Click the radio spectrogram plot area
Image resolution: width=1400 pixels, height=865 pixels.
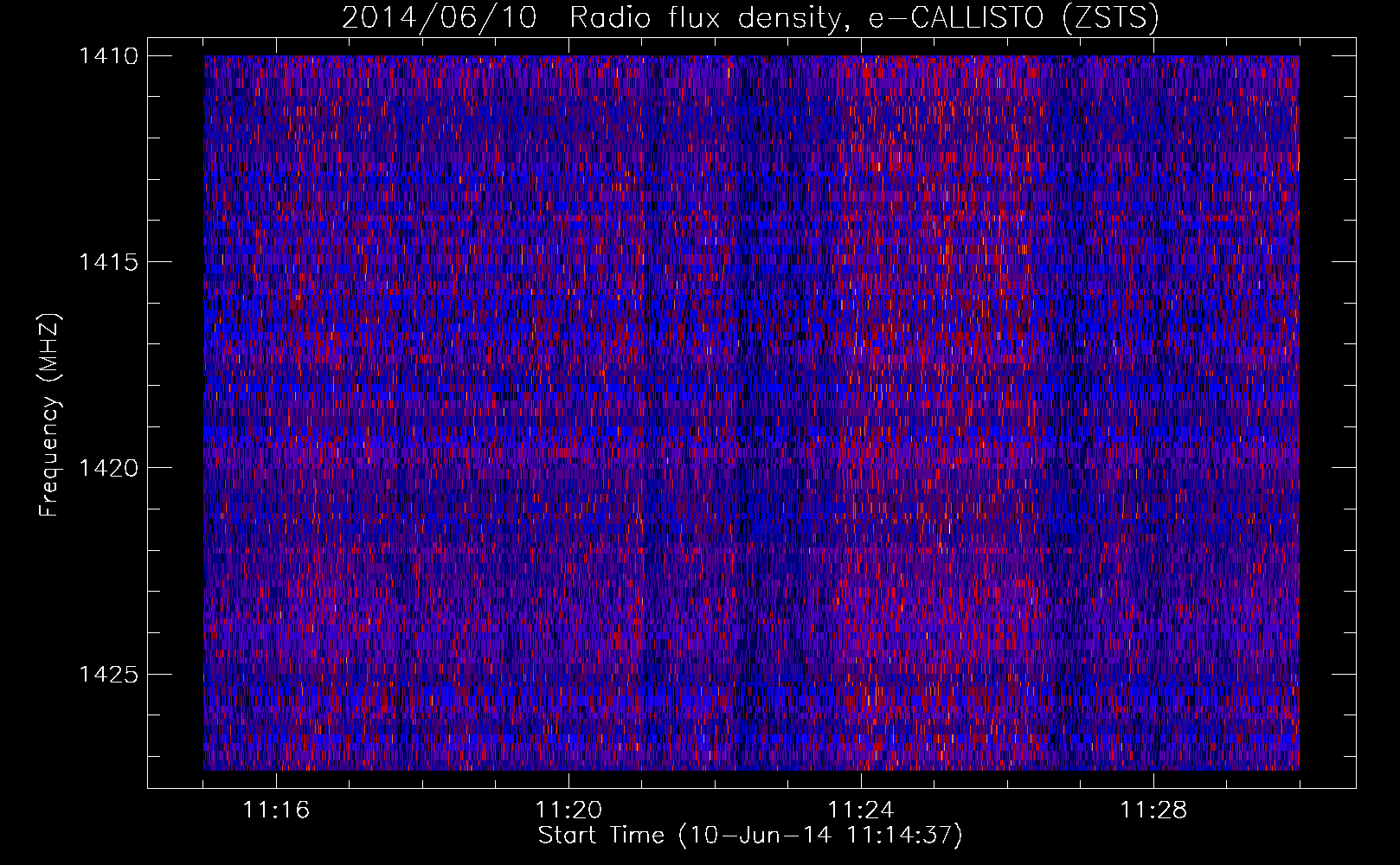751,413
